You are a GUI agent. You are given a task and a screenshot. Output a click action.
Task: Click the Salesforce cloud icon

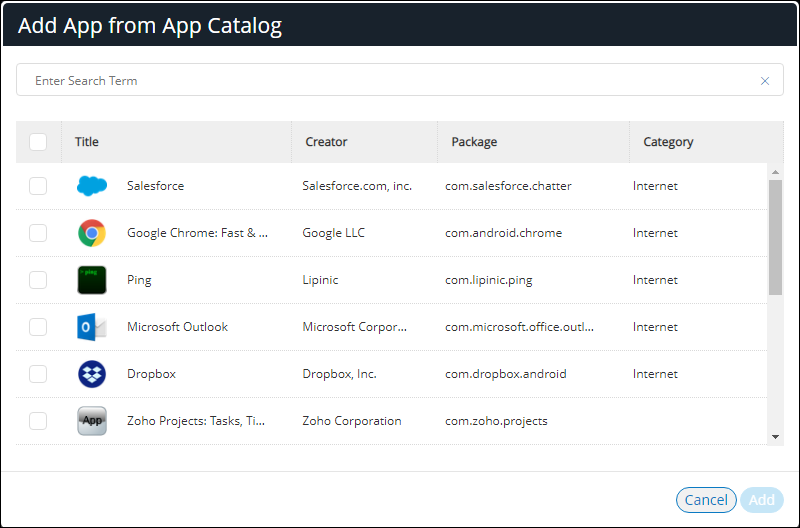point(92,186)
